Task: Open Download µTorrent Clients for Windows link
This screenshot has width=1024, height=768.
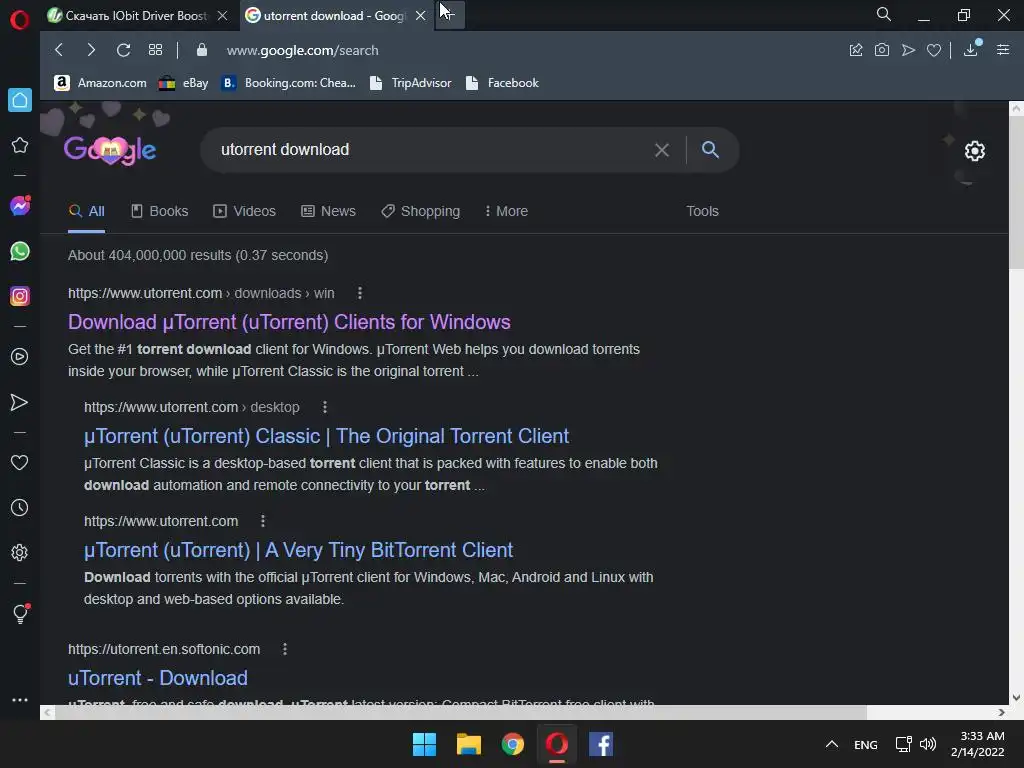Action: point(289,322)
